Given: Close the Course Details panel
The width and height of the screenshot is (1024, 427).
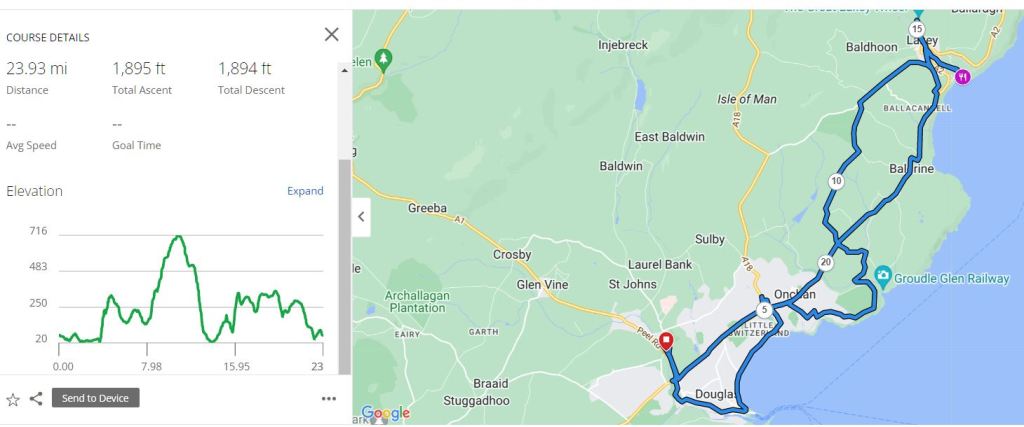Looking at the screenshot, I should pos(332,35).
